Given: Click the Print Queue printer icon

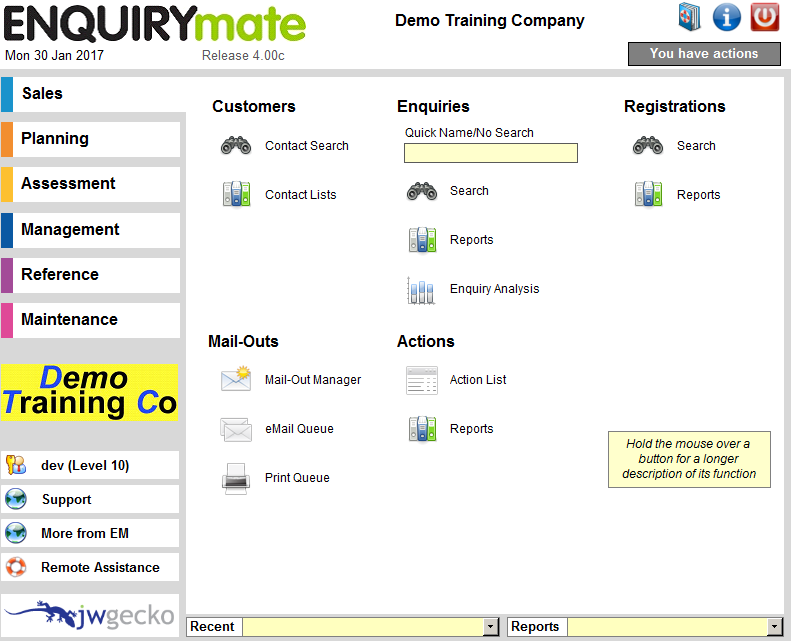Looking at the screenshot, I should pyautogui.click(x=236, y=478).
